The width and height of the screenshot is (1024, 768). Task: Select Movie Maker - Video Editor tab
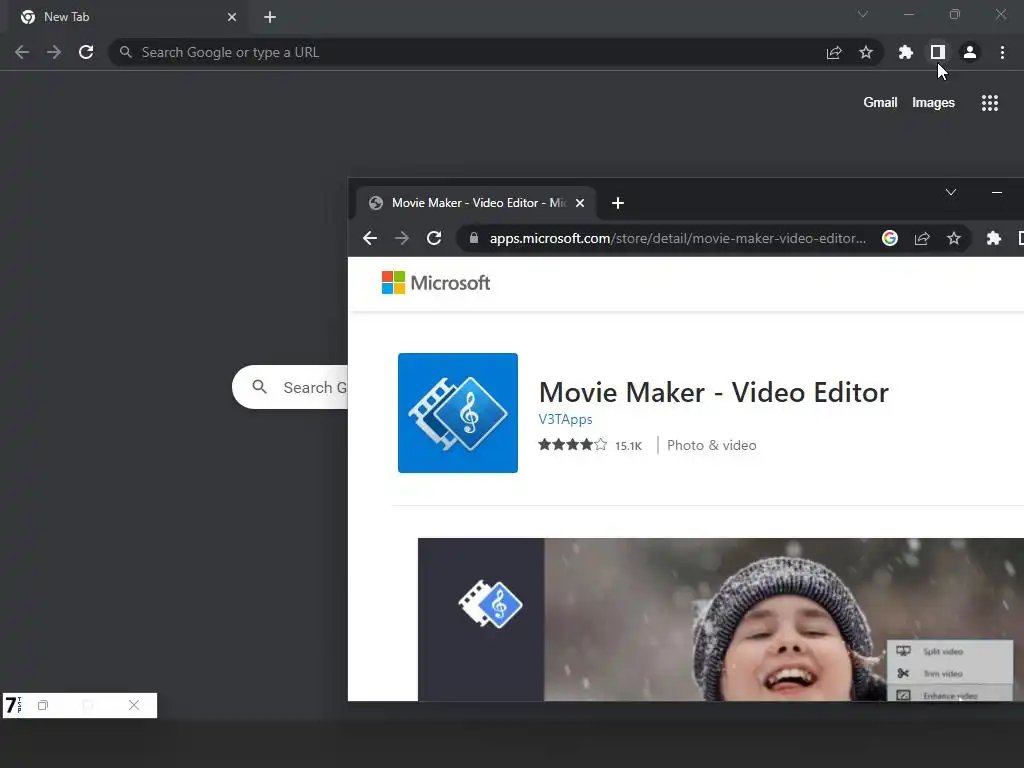click(475, 203)
